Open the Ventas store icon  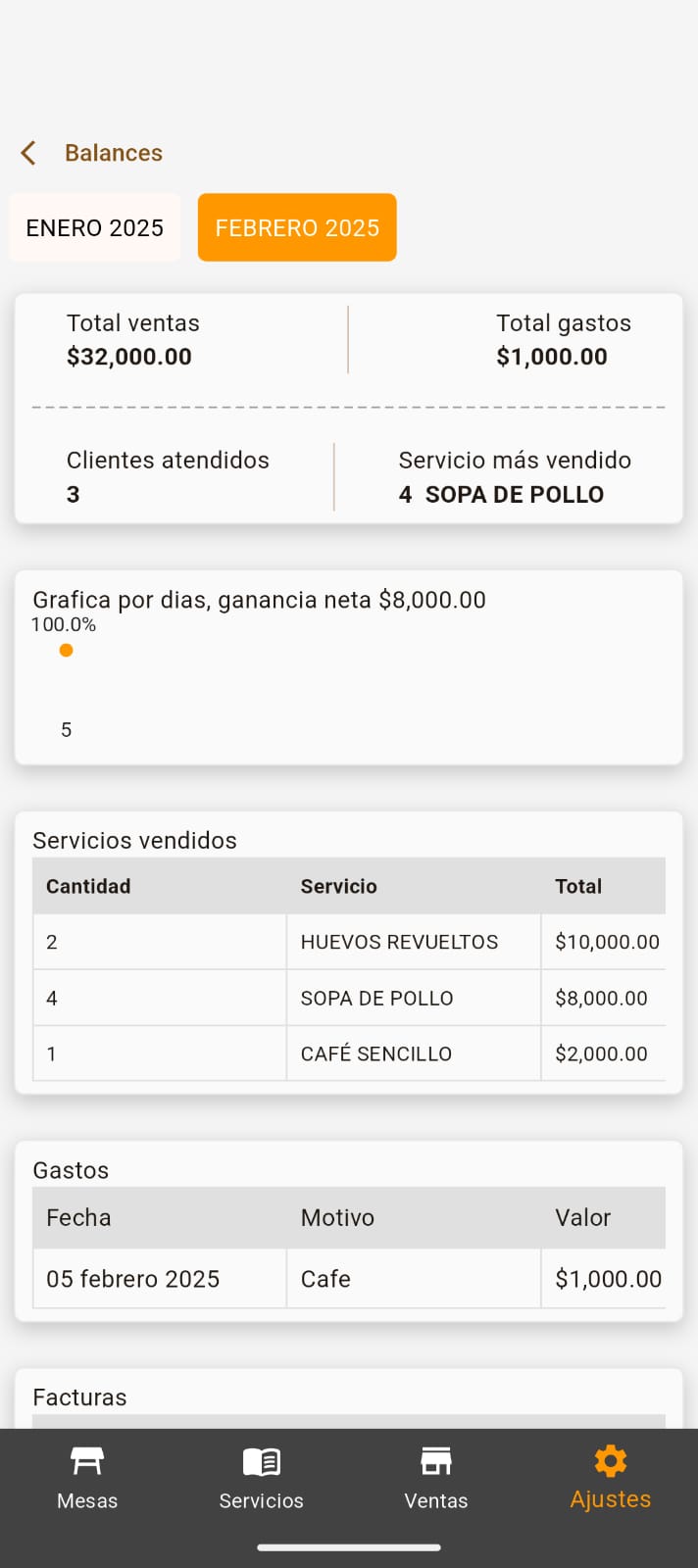click(x=436, y=1461)
